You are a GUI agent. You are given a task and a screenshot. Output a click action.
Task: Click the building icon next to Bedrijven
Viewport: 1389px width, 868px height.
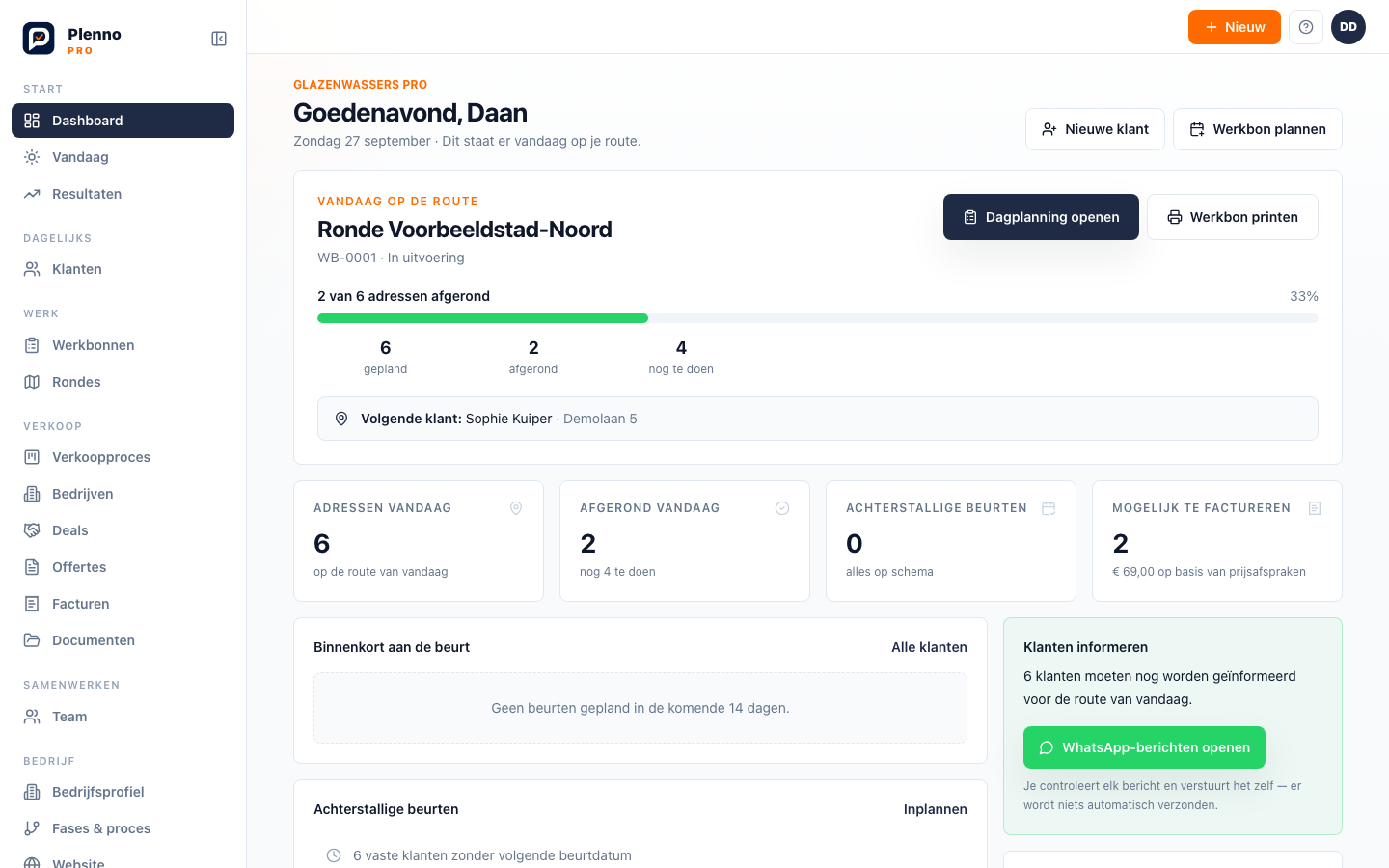32,494
